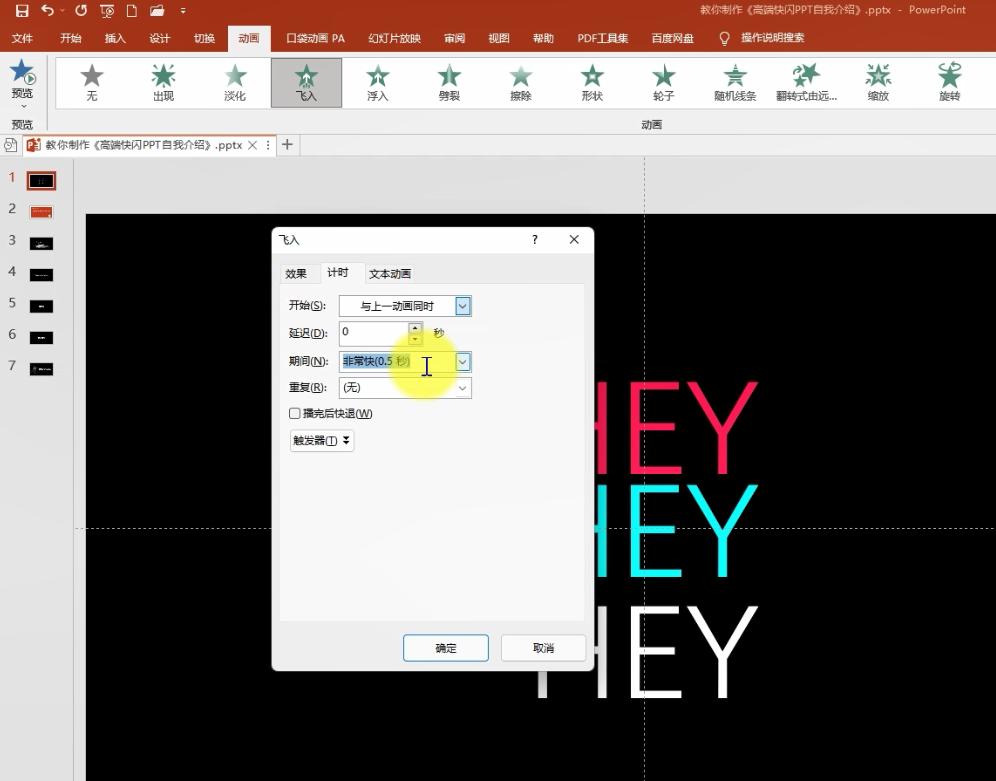Choose the 浮入 (Float In) animation

(x=377, y=82)
